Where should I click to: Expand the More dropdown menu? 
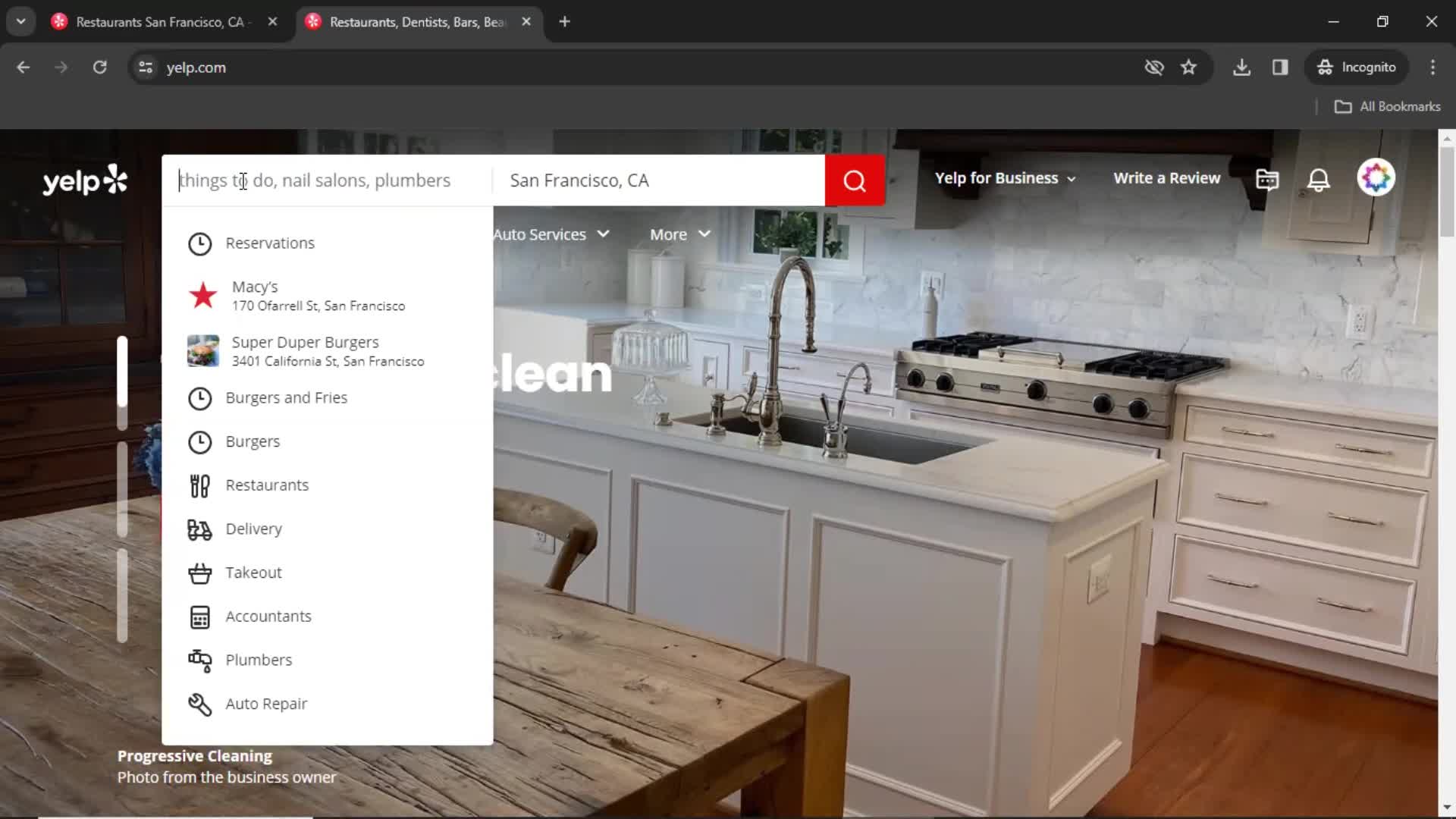pos(682,234)
